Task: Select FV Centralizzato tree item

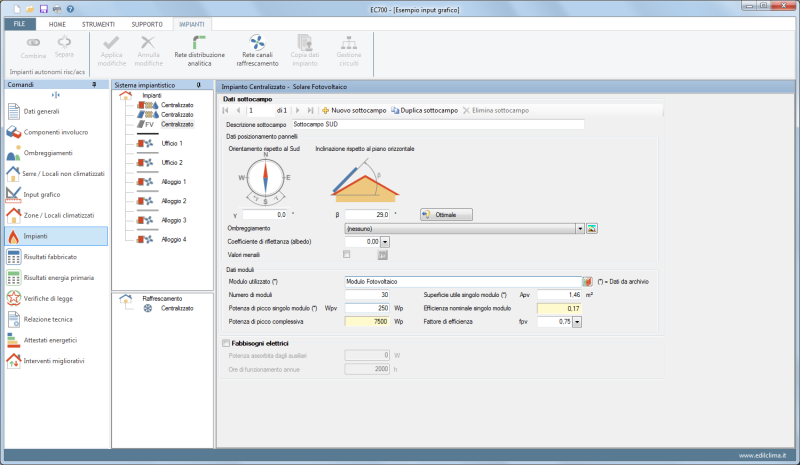Action: point(166,125)
